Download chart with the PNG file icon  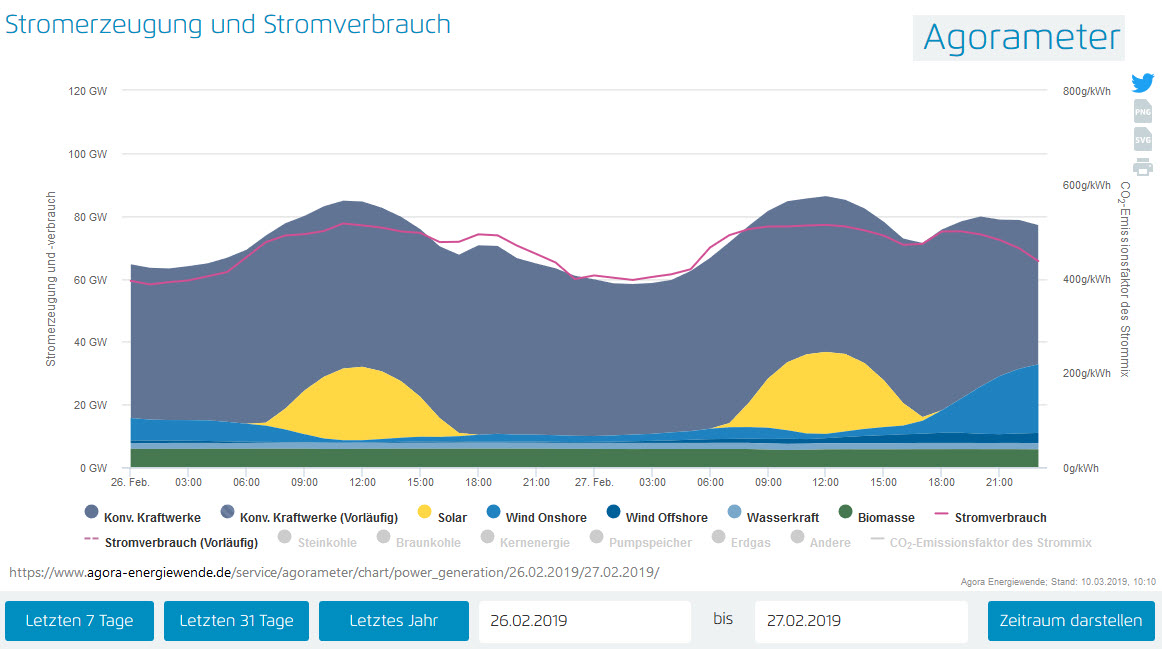coord(1142,112)
